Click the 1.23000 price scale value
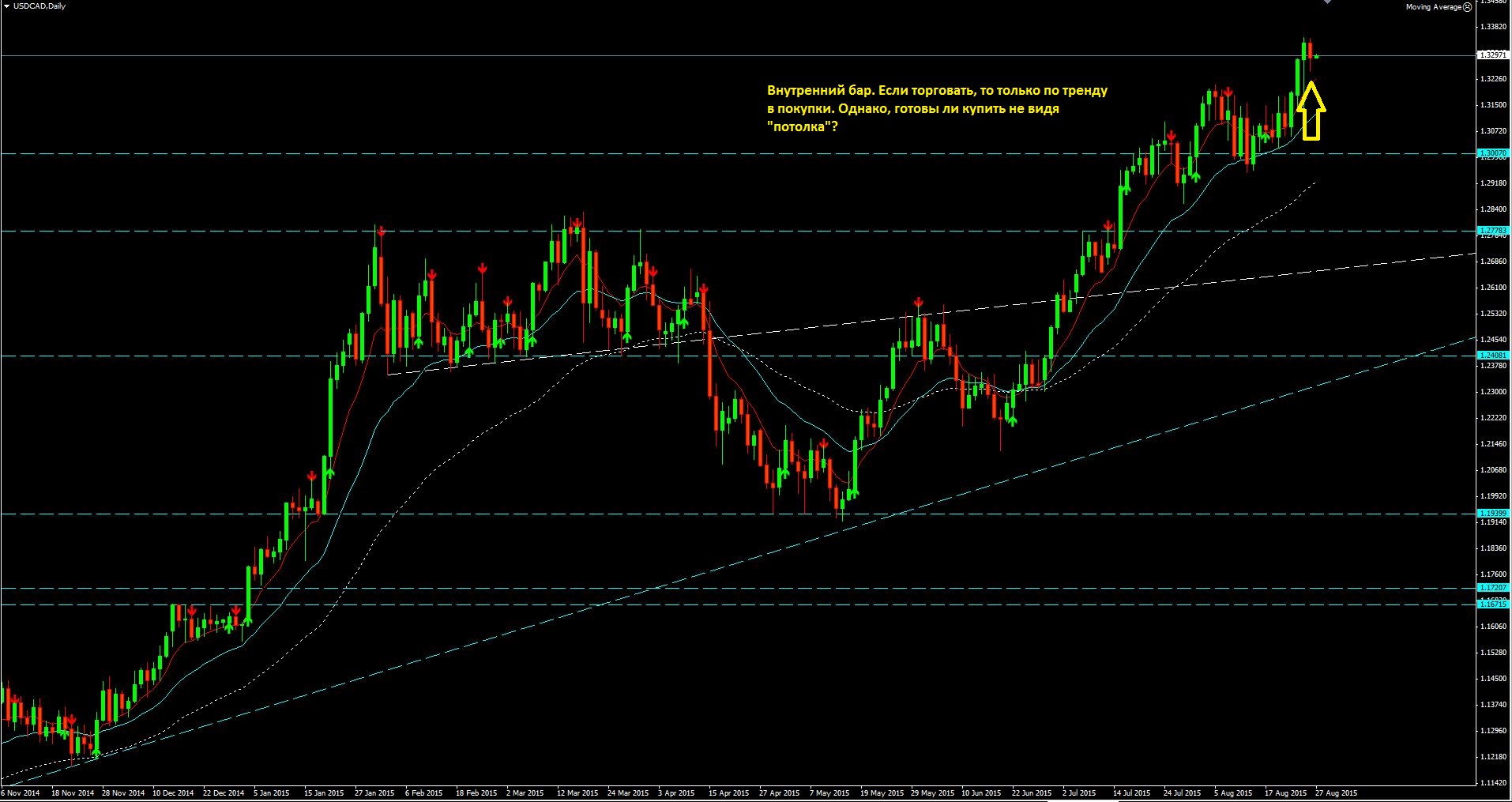The height and width of the screenshot is (802, 1512). (x=1492, y=391)
